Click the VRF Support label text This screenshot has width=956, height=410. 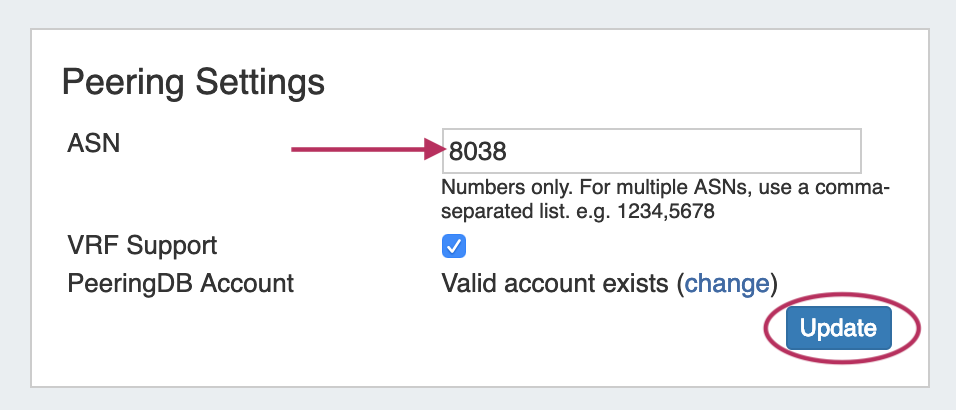[x=142, y=245]
